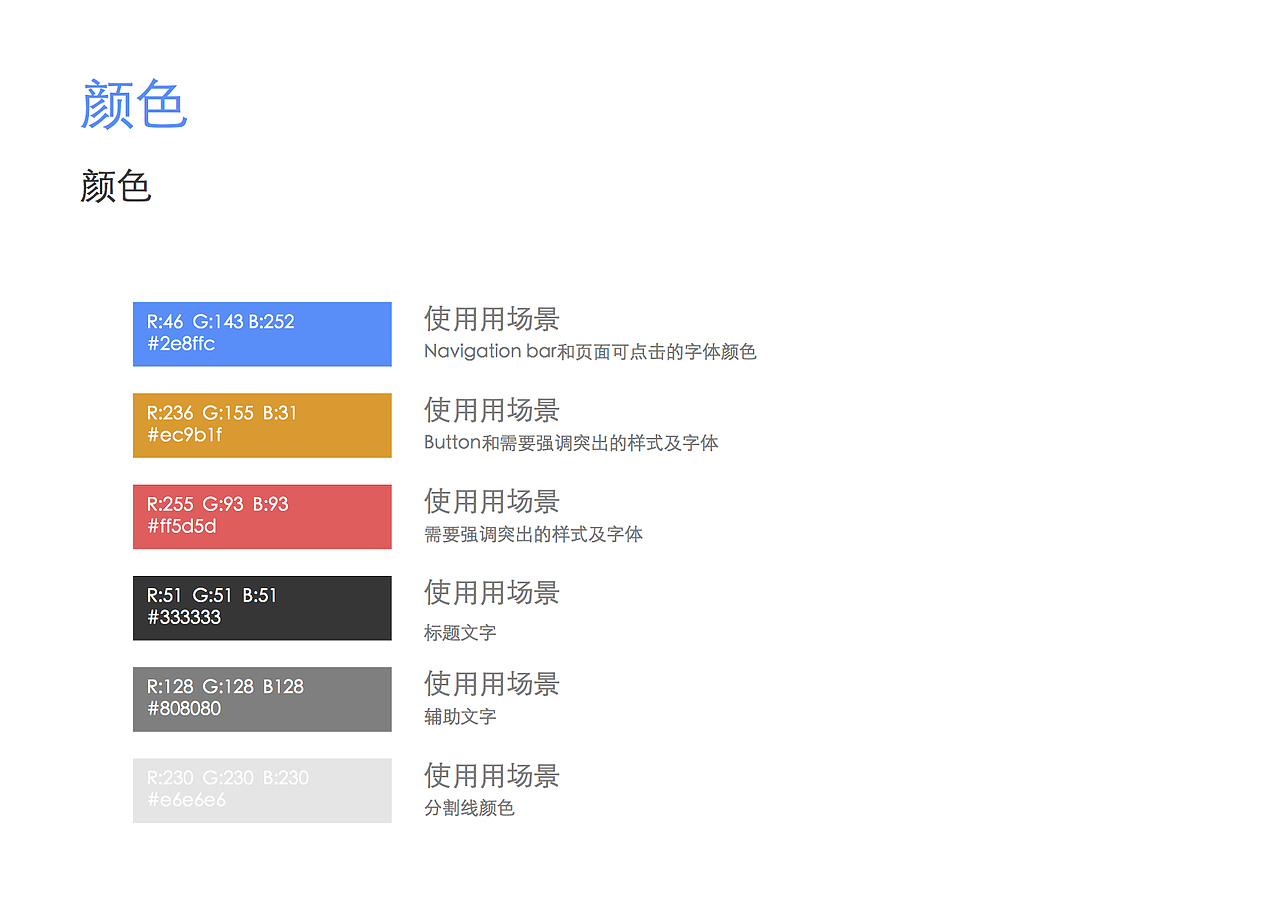
Task: Select the dark #333333 color swatch
Action: pyautogui.click(x=262, y=608)
